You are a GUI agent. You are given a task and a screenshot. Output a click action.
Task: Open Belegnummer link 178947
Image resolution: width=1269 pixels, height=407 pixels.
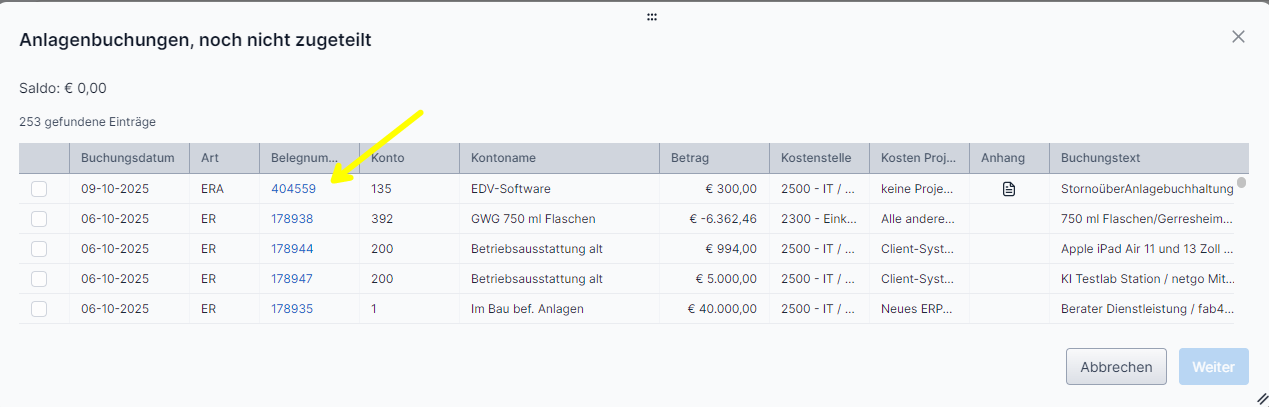(x=292, y=279)
